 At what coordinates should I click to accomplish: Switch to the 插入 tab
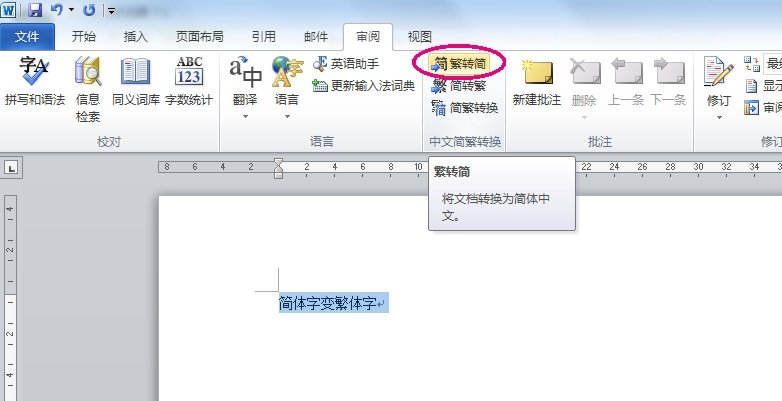[136, 36]
